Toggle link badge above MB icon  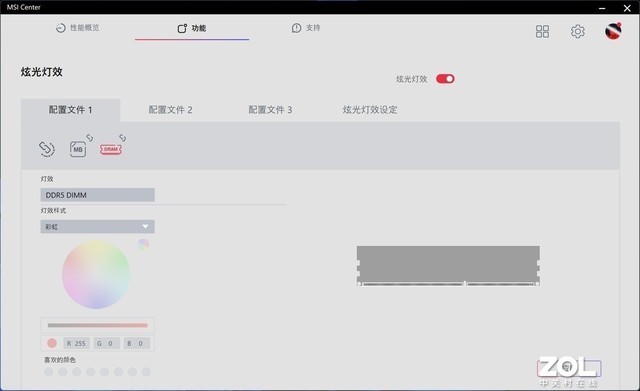click(90, 138)
